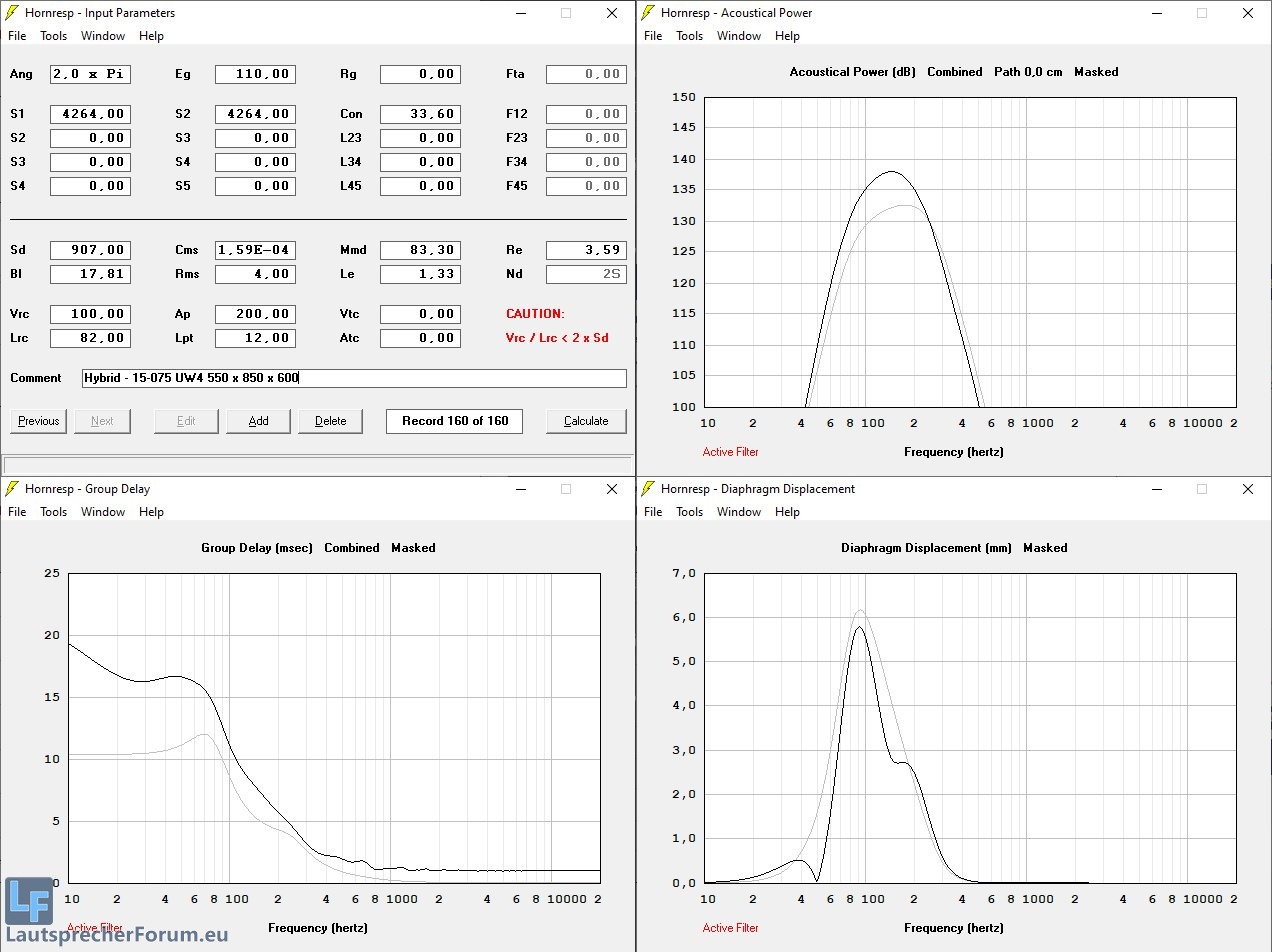Click the Hornresp icon in Acoustical Power window
This screenshot has width=1272, height=952.
pyautogui.click(x=648, y=13)
